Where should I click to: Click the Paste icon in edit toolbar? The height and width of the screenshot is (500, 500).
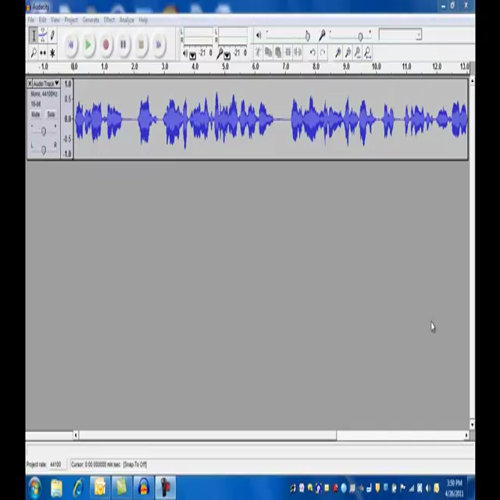(x=278, y=52)
